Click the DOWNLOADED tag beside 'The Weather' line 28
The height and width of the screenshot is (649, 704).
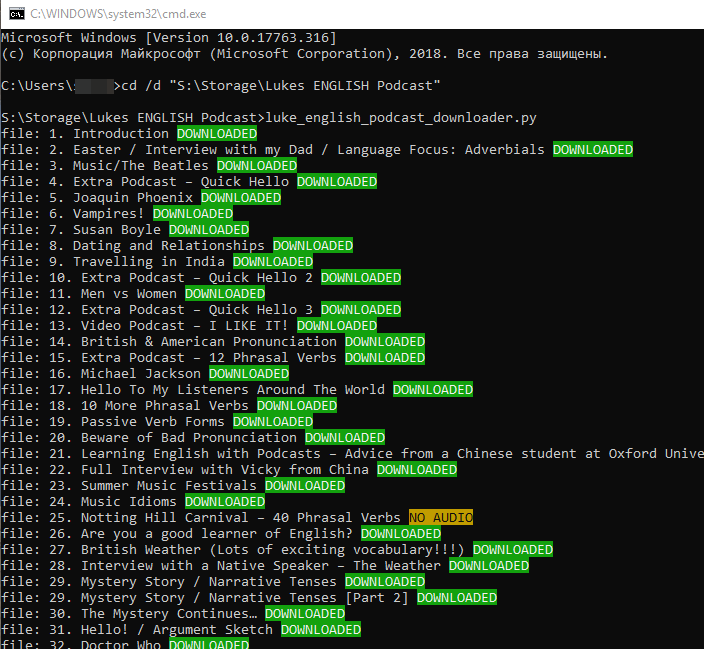(489, 566)
